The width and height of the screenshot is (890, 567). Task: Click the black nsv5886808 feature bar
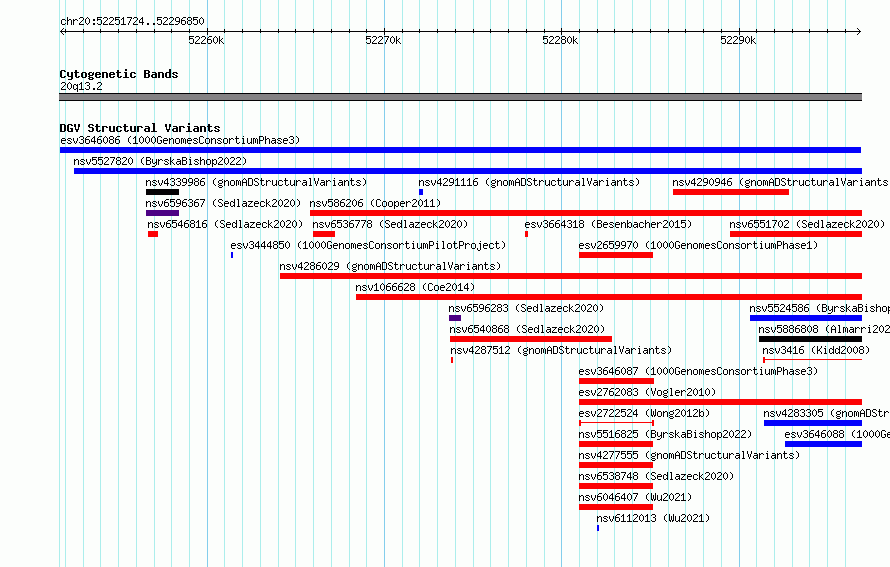tap(810, 339)
